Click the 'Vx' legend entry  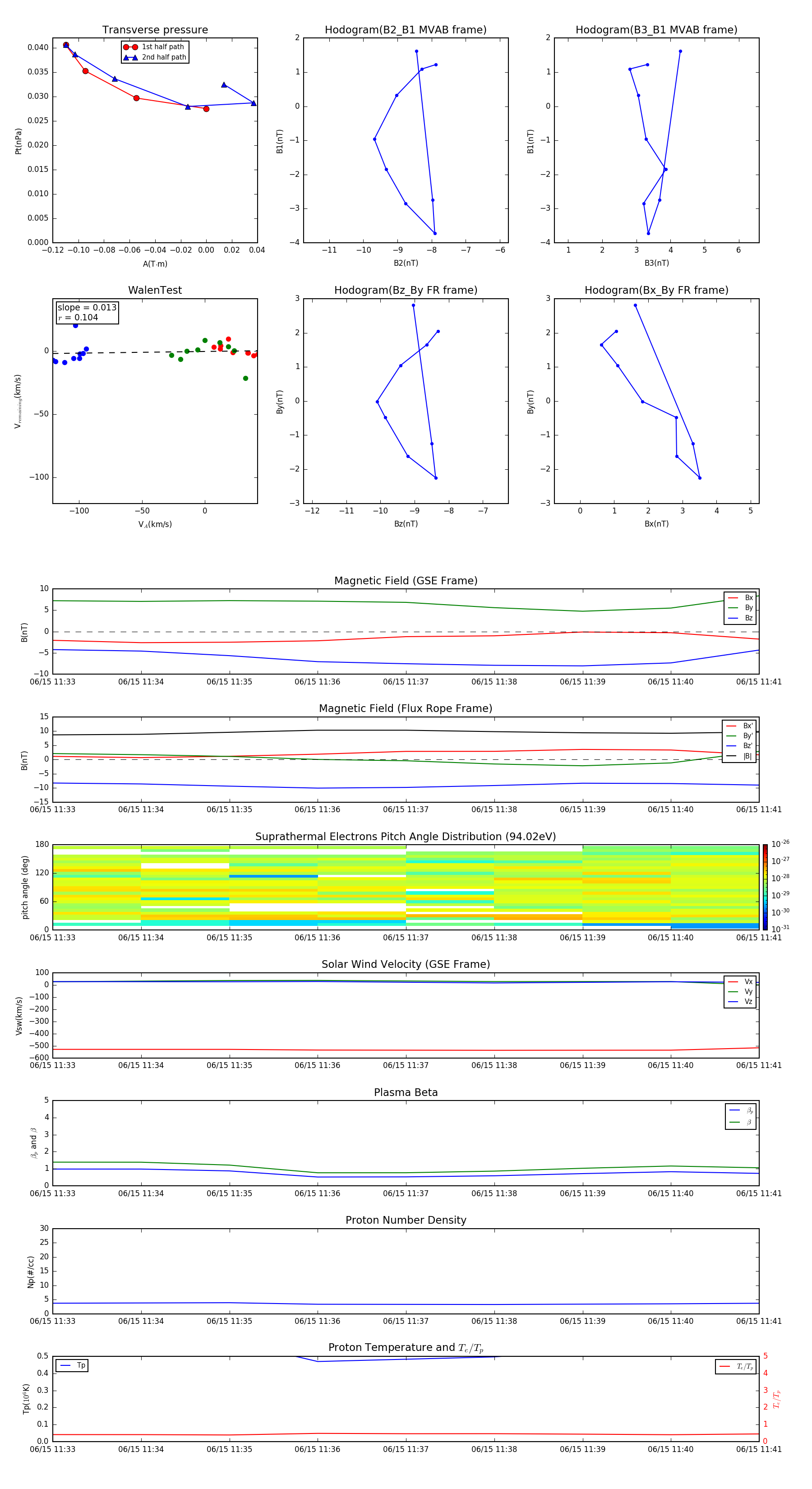click(x=741, y=981)
